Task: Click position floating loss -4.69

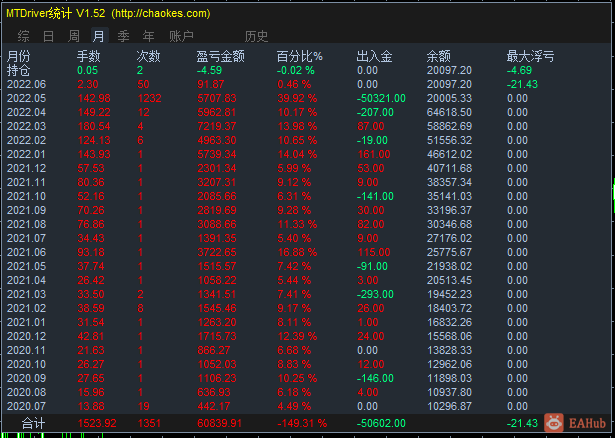Action: click(519, 71)
